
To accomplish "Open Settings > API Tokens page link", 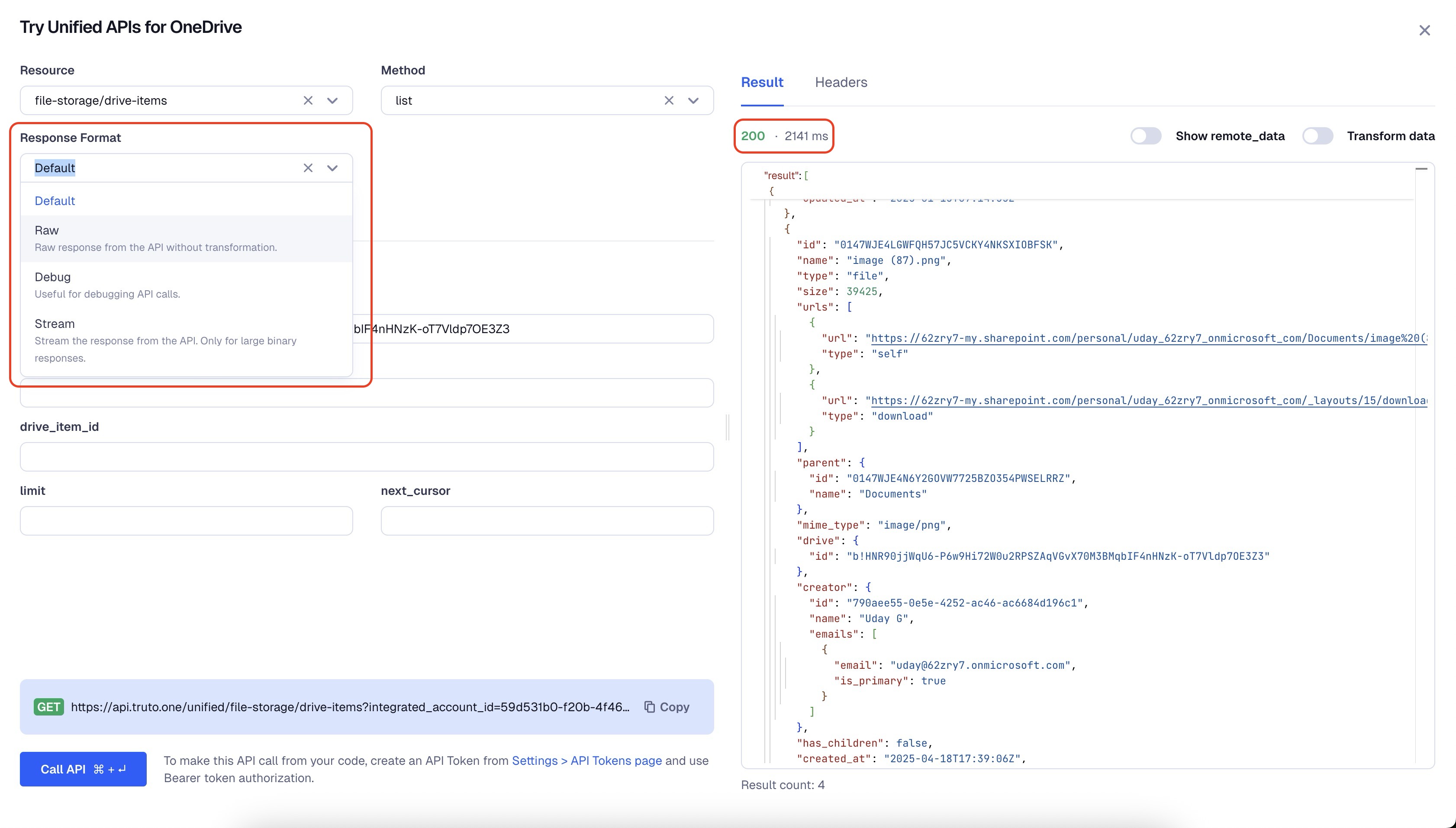I will point(586,761).
